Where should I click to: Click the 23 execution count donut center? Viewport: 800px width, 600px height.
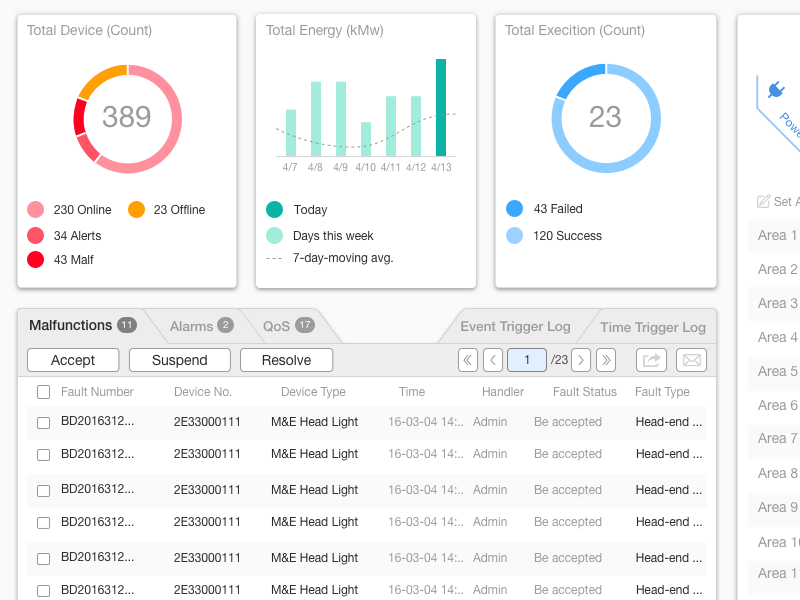coord(605,117)
